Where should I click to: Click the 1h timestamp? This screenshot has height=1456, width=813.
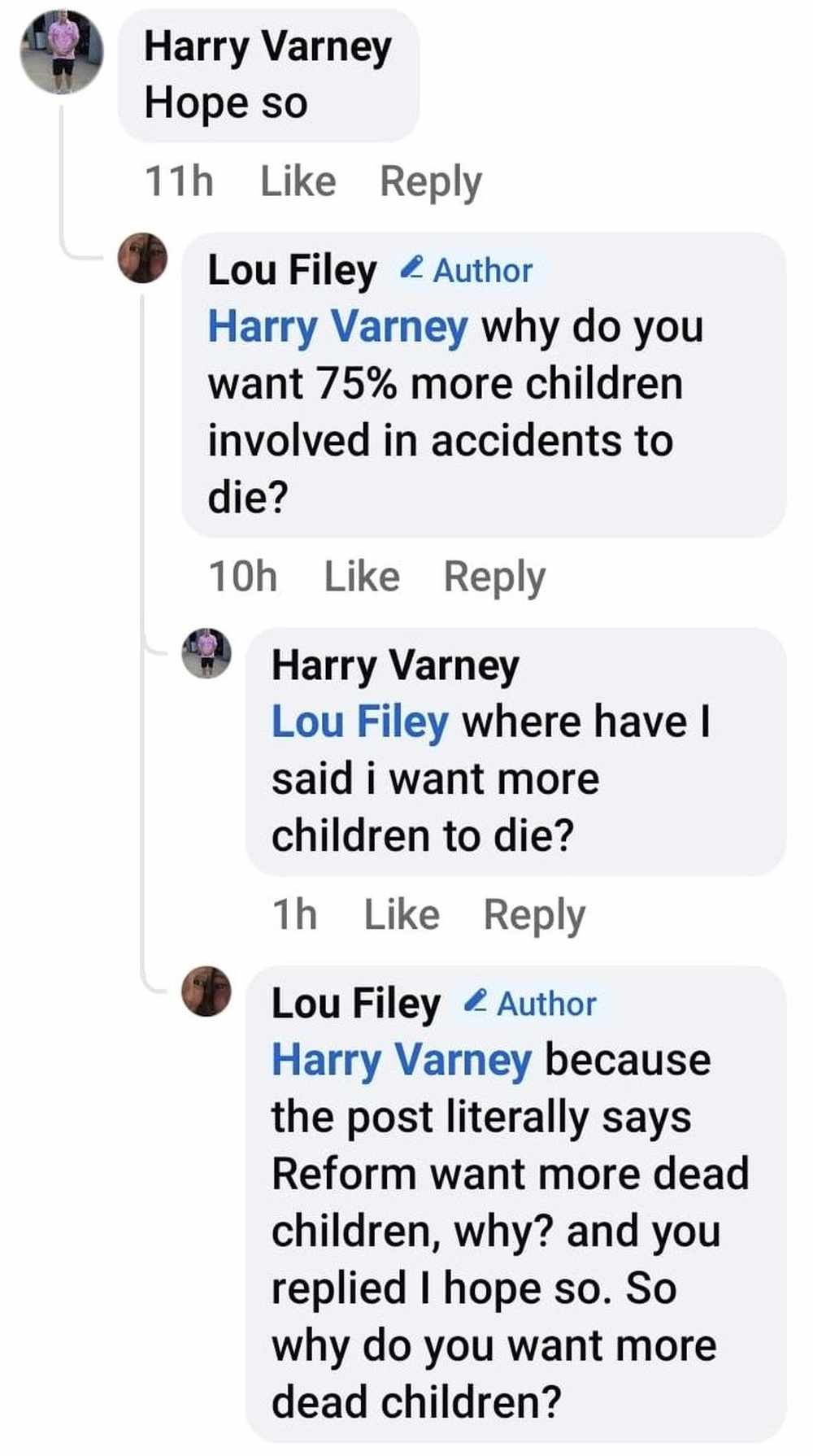(294, 915)
